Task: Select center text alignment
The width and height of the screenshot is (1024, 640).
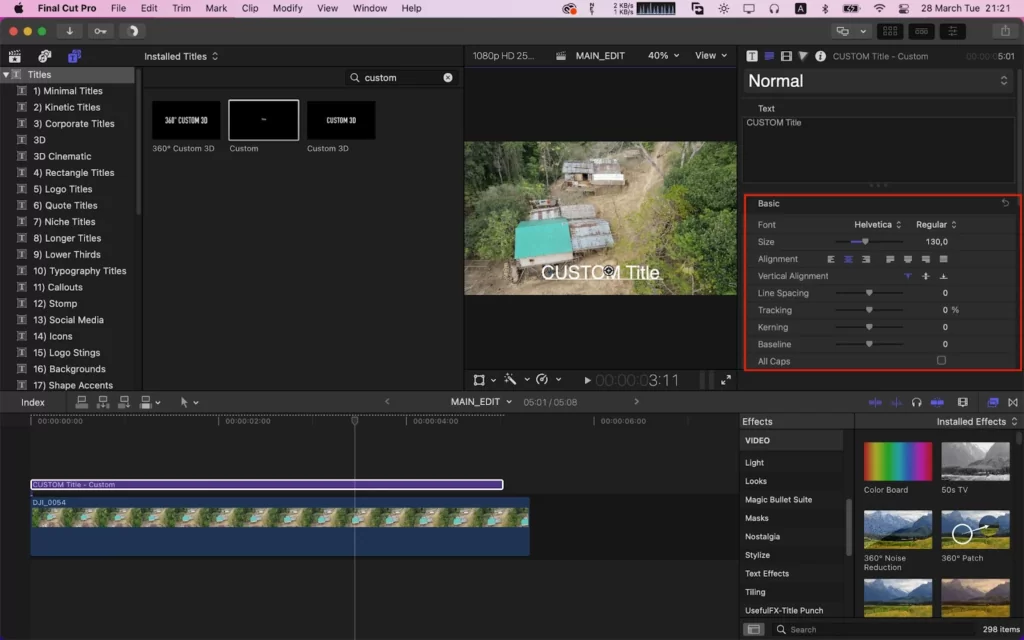Action: click(848, 259)
